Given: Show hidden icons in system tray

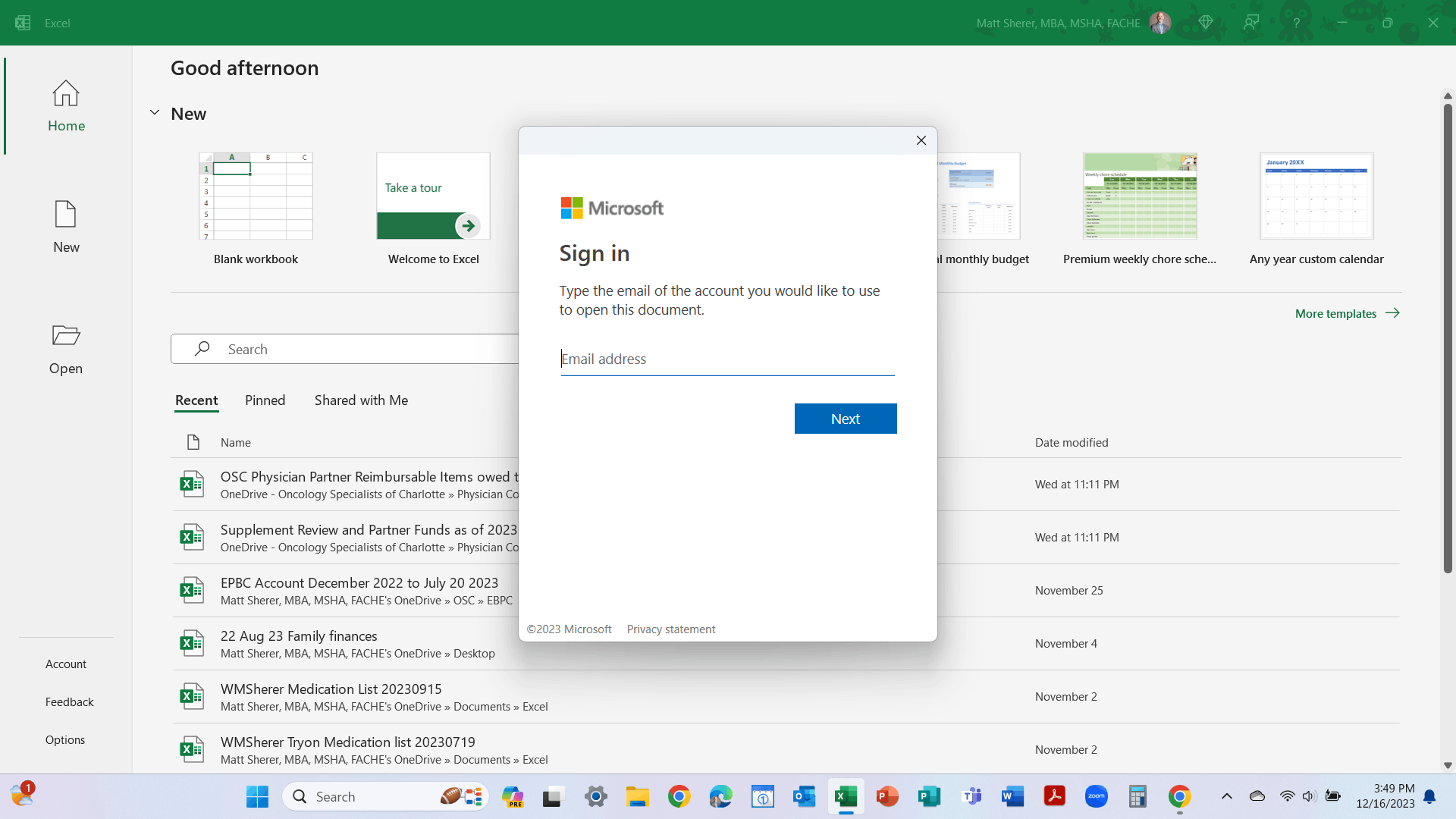Looking at the screenshot, I should click(1226, 796).
